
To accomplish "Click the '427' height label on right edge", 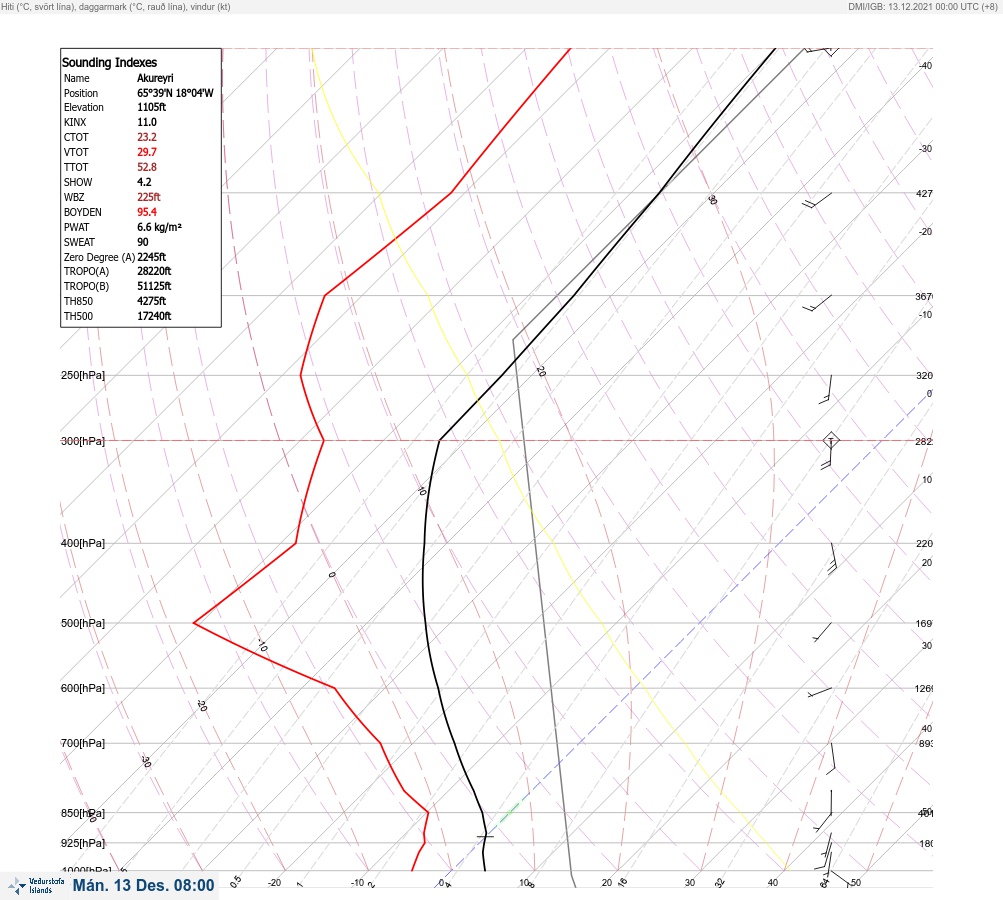I will pos(924,193).
